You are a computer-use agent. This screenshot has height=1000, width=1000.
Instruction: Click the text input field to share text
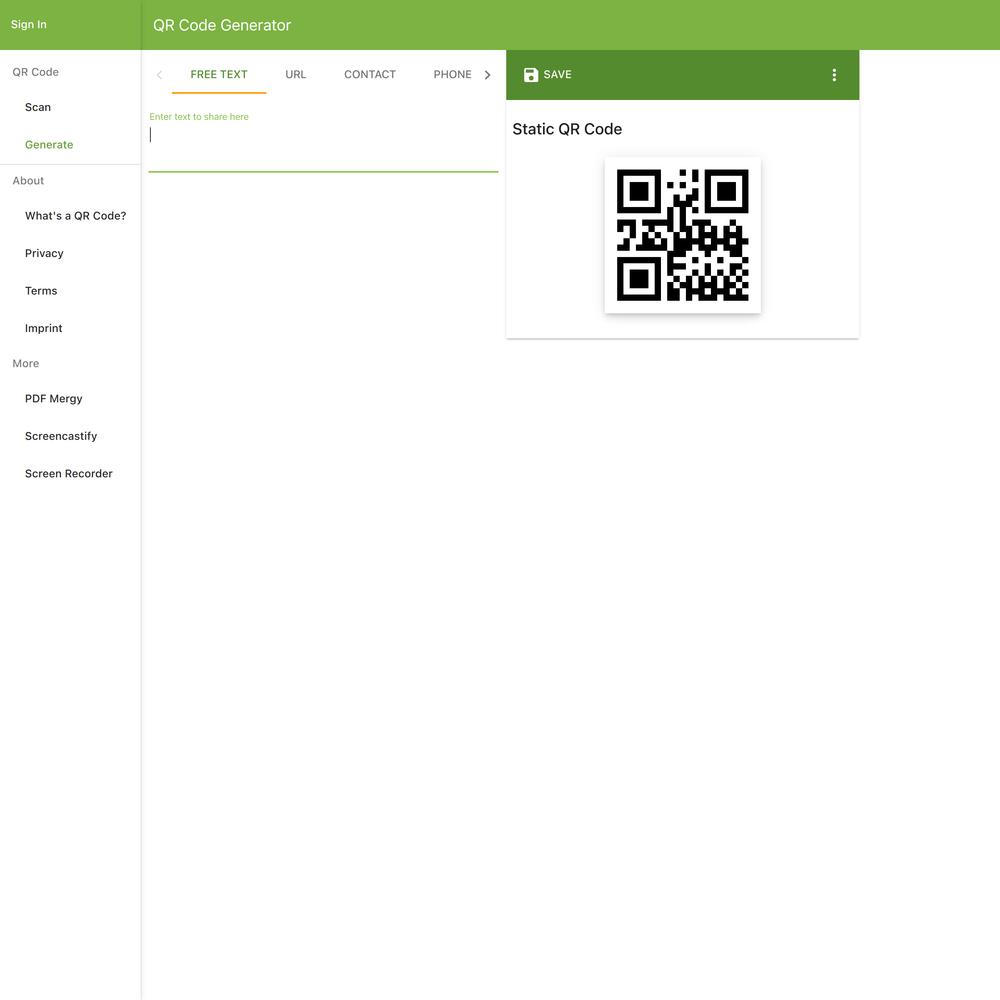pyautogui.click(x=323, y=142)
